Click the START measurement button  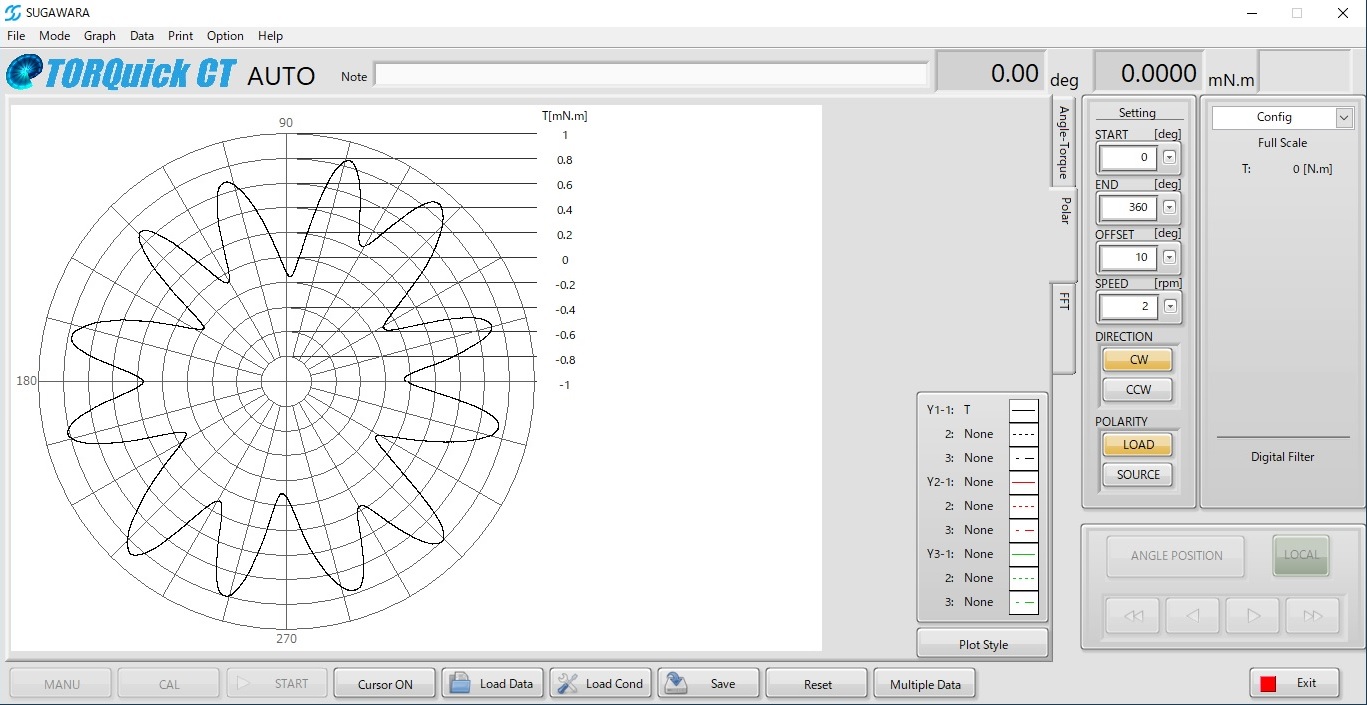tap(277, 684)
